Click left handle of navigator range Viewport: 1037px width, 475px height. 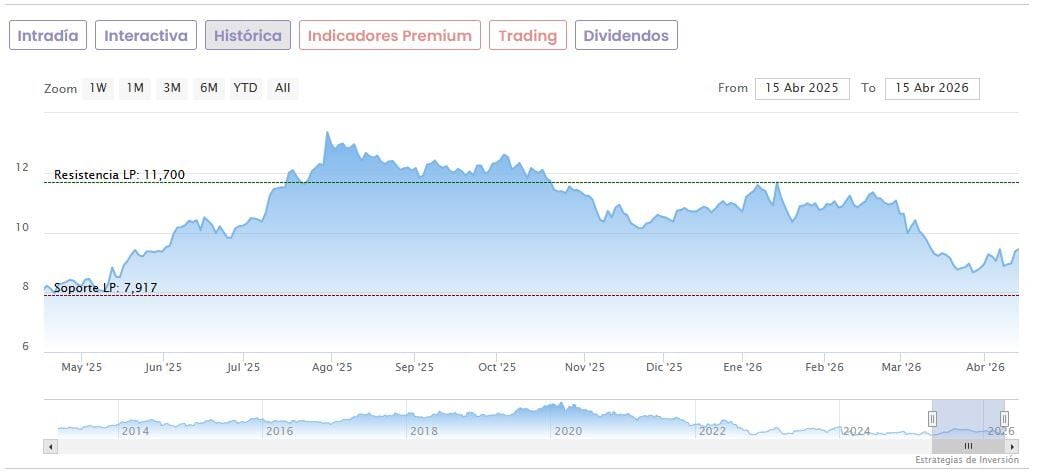point(933,418)
